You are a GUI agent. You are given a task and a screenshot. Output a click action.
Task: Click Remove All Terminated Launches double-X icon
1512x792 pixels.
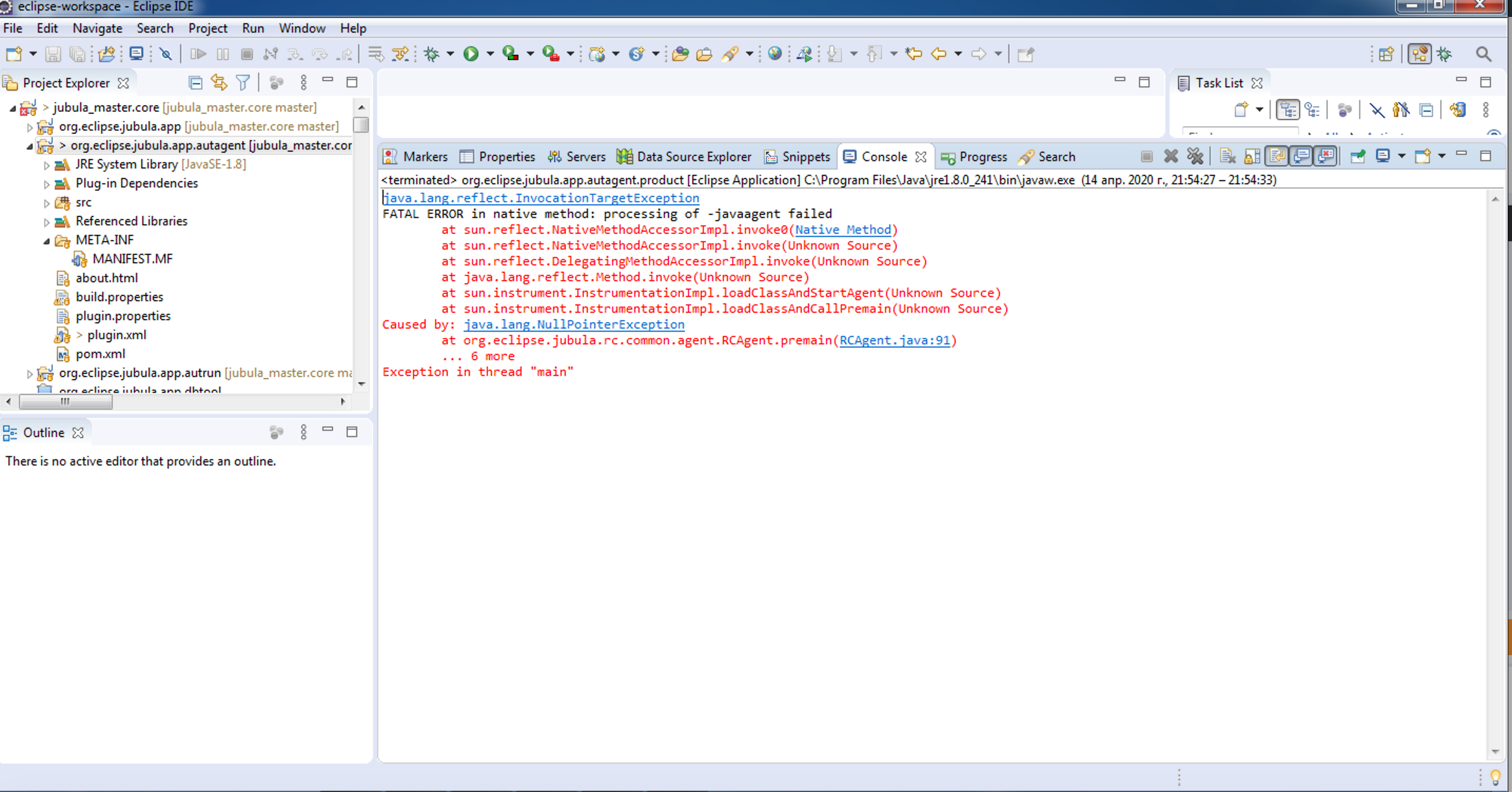pyautogui.click(x=1195, y=156)
